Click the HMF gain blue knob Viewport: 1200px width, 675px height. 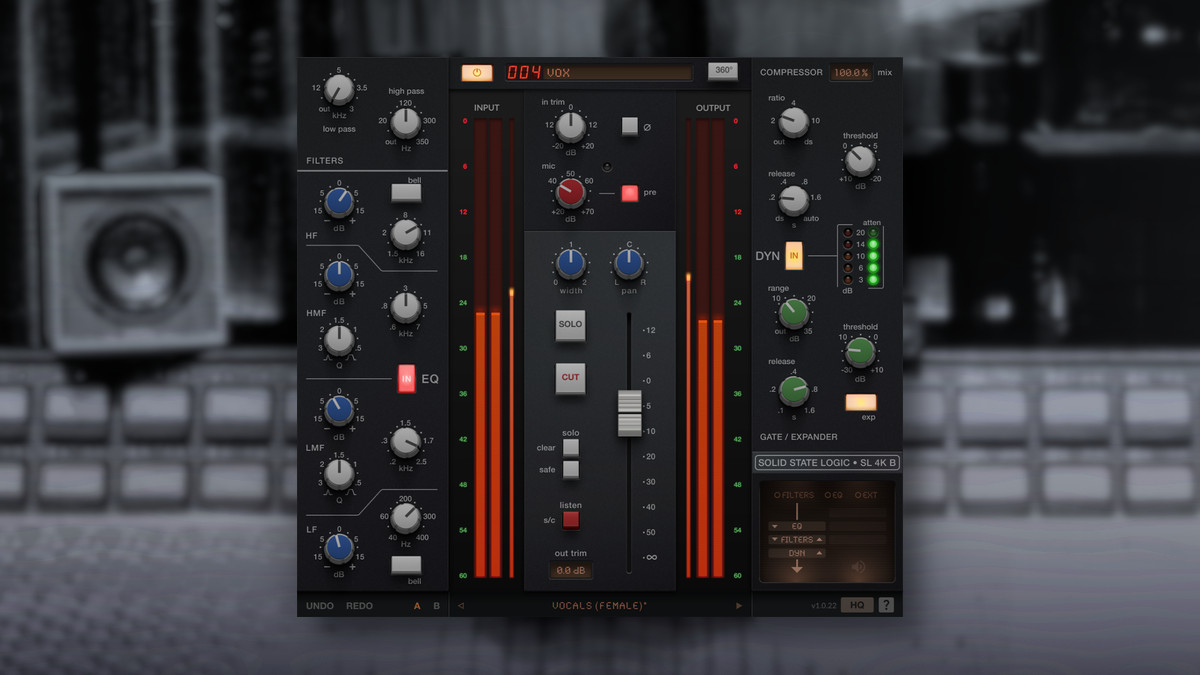coord(339,273)
